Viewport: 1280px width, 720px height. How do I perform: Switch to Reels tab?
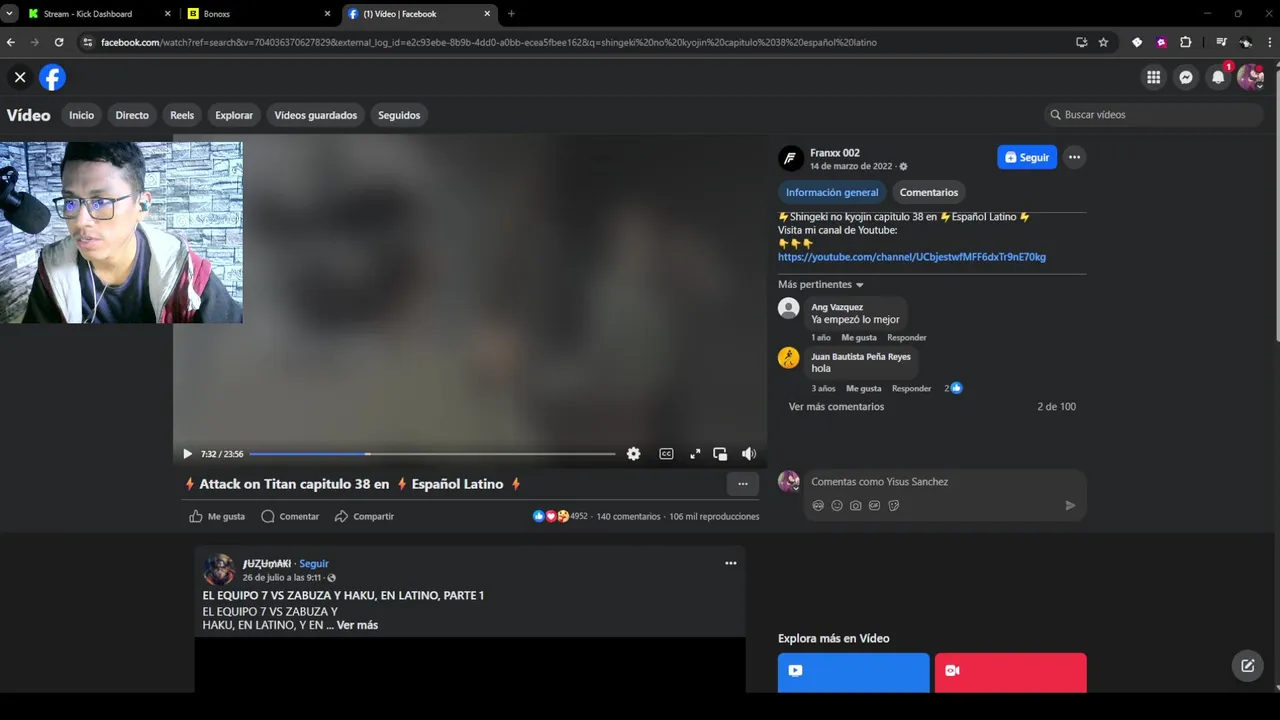click(x=182, y=115)
